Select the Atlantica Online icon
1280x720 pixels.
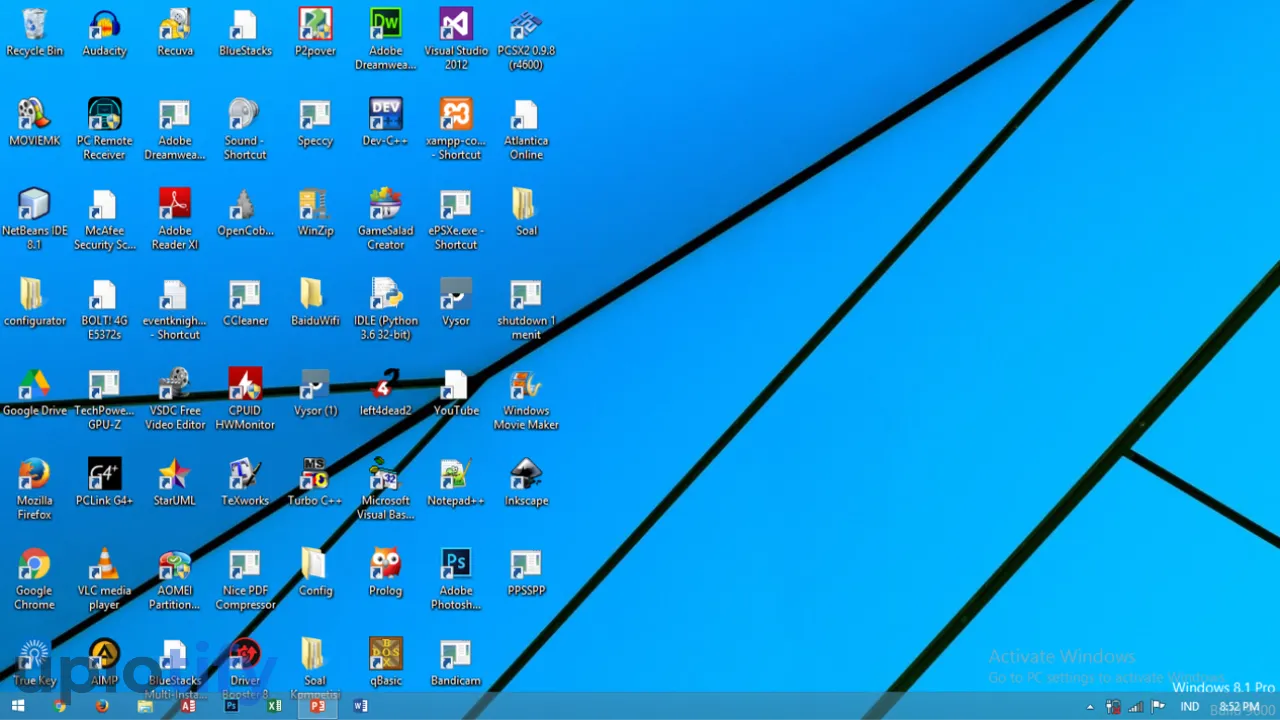(x=526, y=130)
